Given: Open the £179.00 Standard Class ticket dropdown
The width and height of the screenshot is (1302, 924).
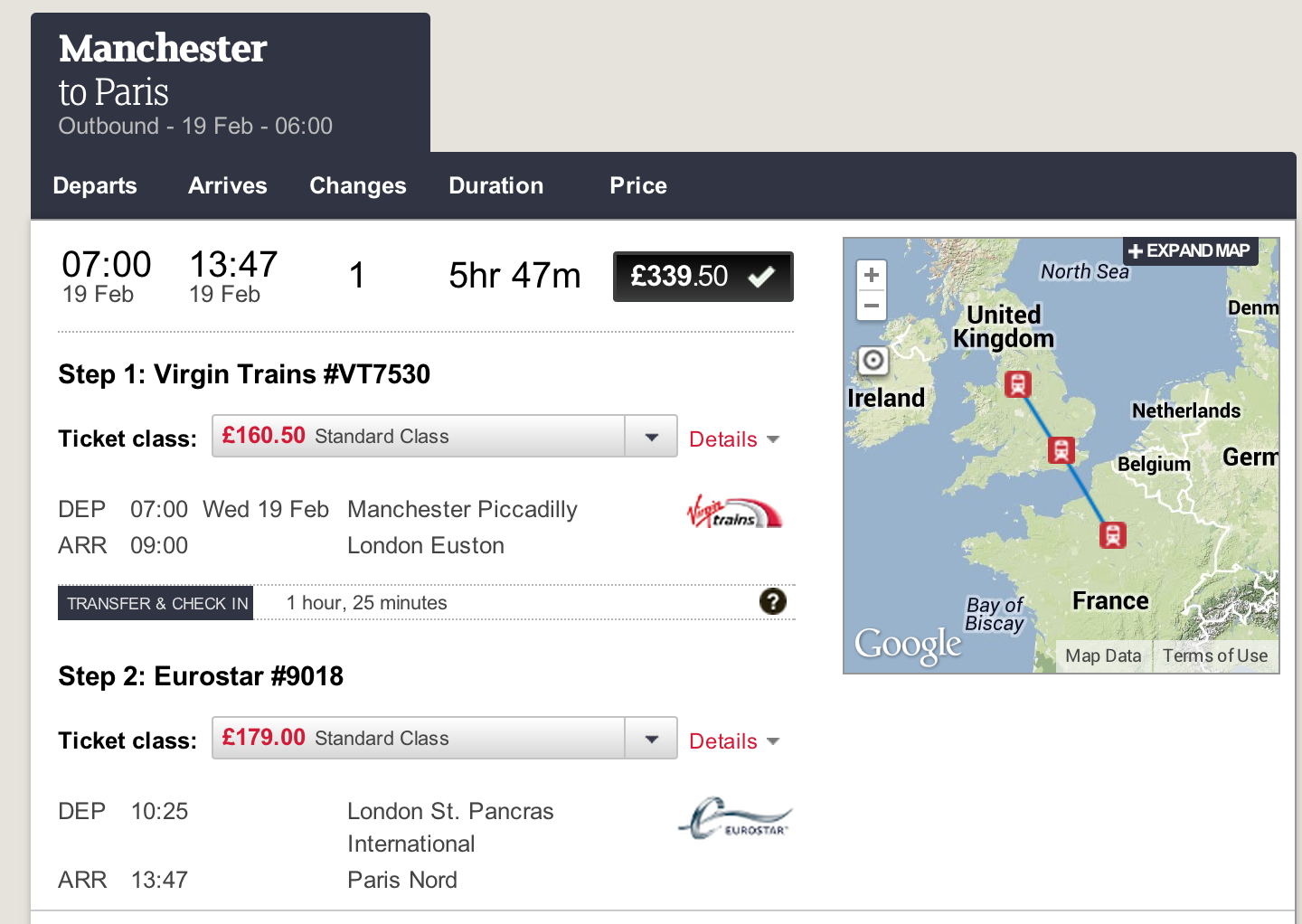Looking at the screenshot, I should (444, 739).
